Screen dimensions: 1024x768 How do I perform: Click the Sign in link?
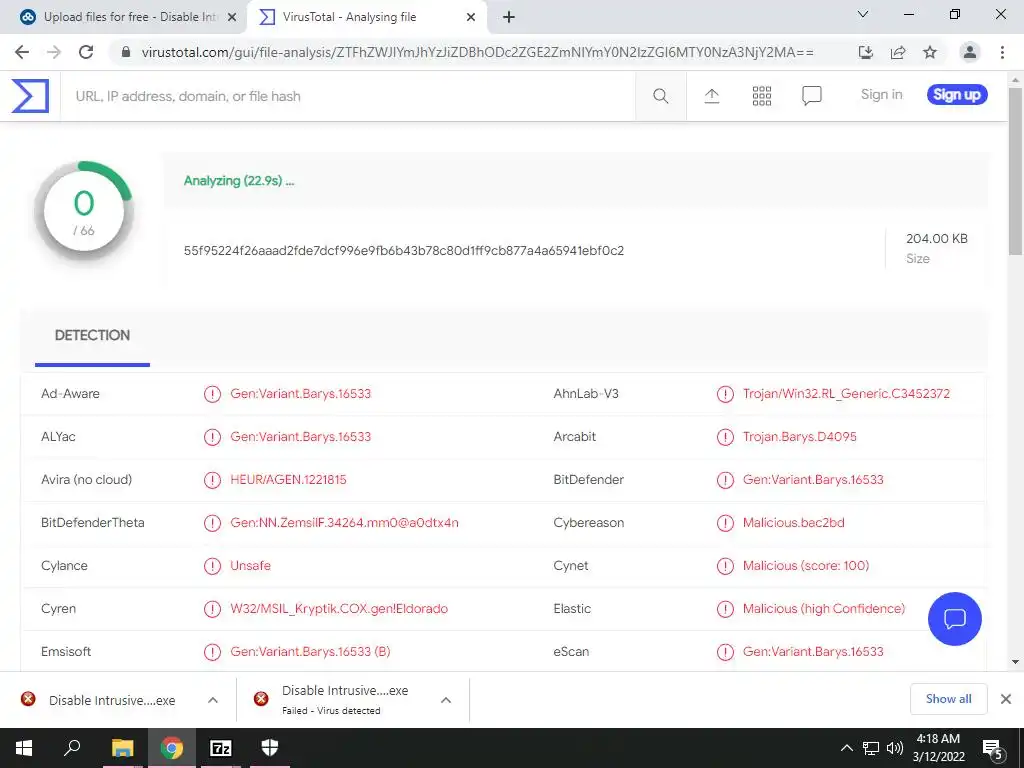(881, 95)
